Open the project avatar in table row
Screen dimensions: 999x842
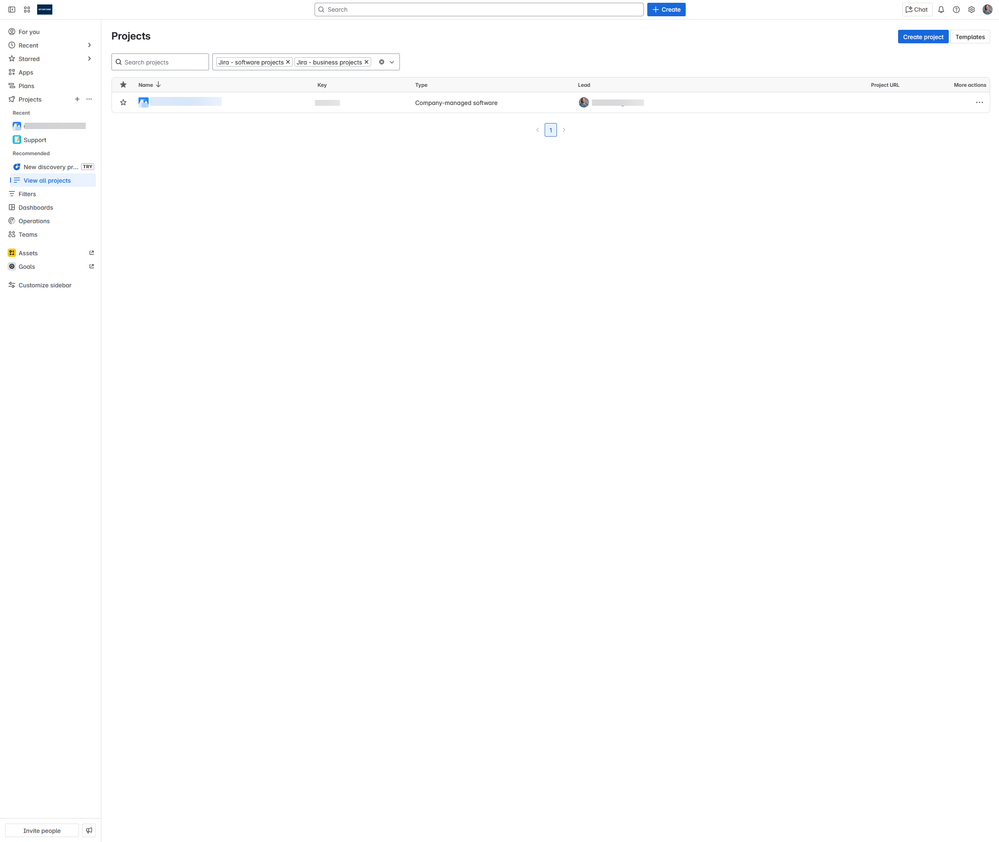tap(143, 102)
